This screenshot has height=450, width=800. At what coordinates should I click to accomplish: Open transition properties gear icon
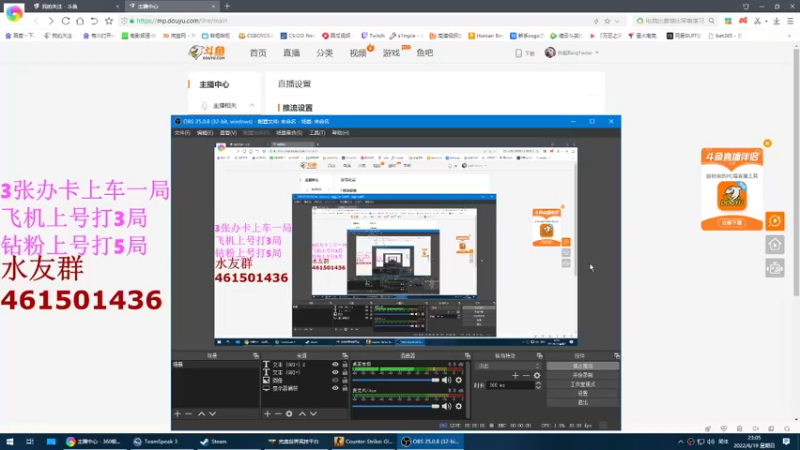[537, 376]
